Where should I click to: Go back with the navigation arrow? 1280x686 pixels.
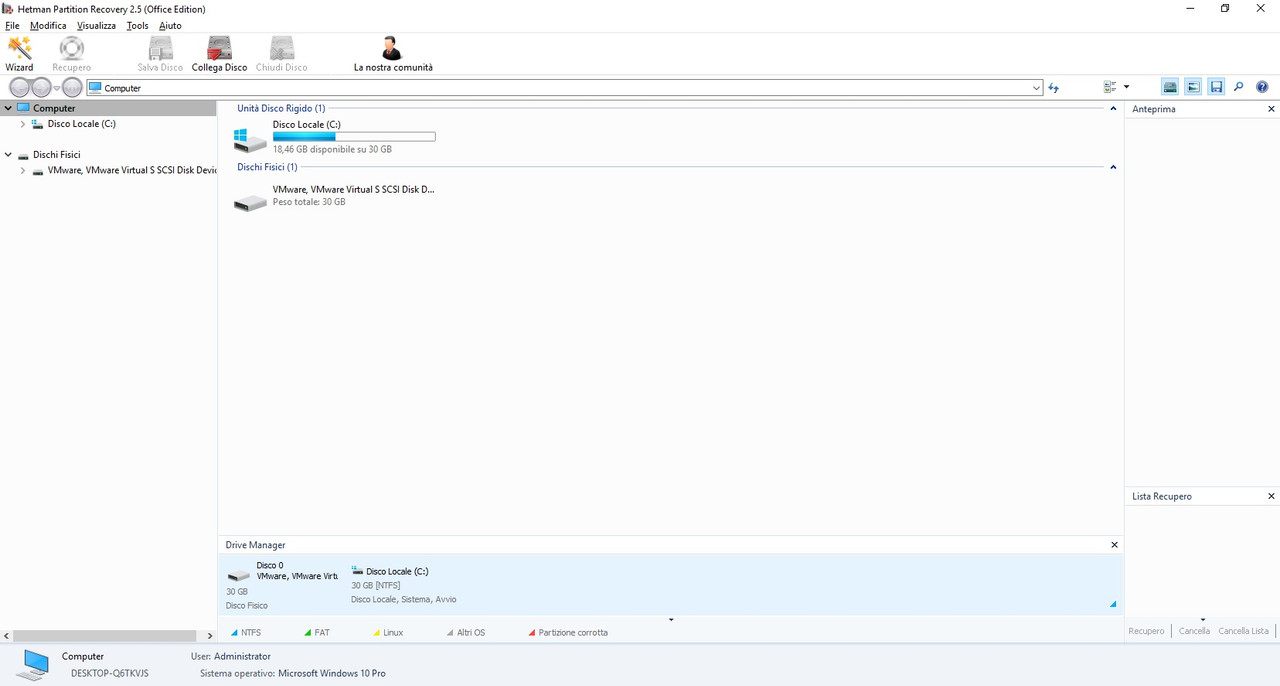tap(20, 88)
